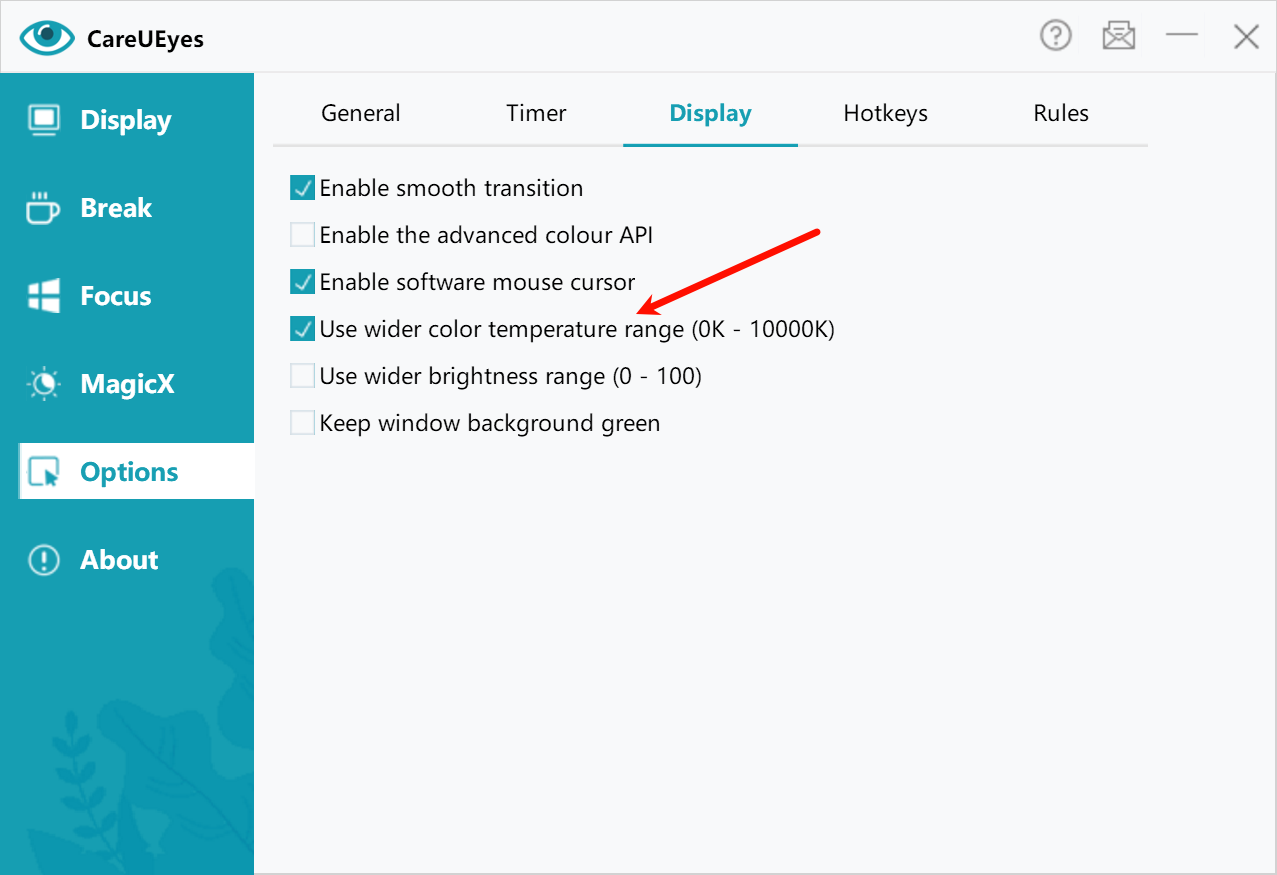Uncheck Enable software mouse cursor

pyautogui.click(x=302, y=282)
